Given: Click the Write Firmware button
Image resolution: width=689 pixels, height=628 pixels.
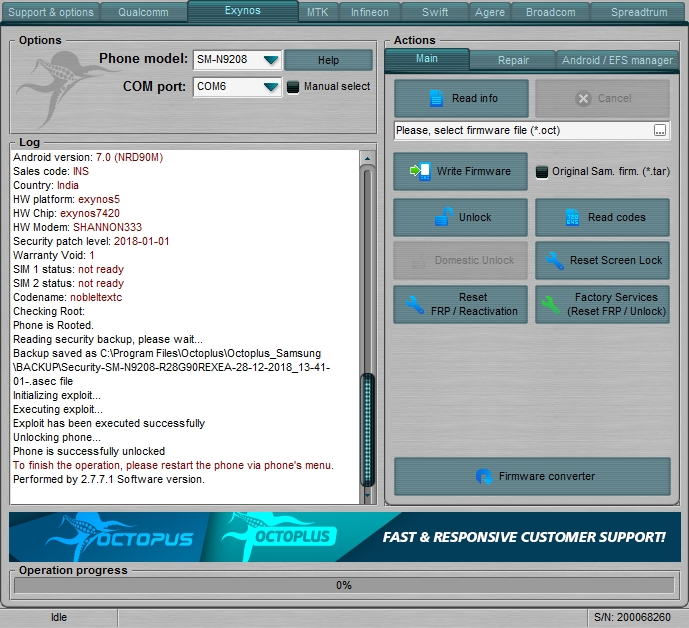Looking at the screenshot, I should pos(461,171).
